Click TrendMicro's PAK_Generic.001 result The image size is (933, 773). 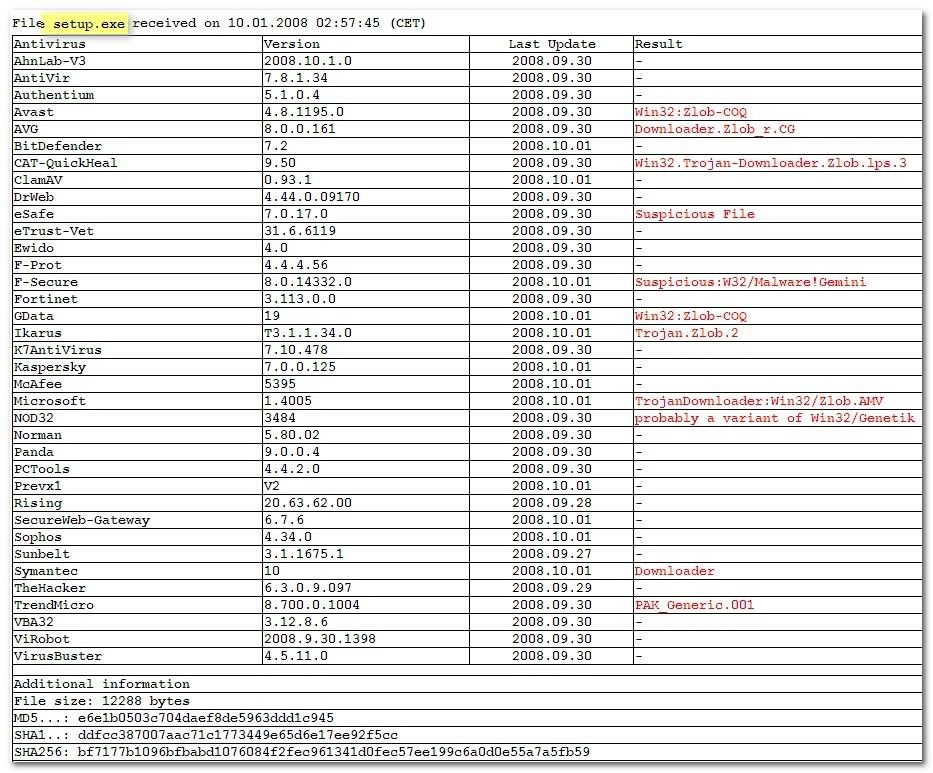point(694,605)
